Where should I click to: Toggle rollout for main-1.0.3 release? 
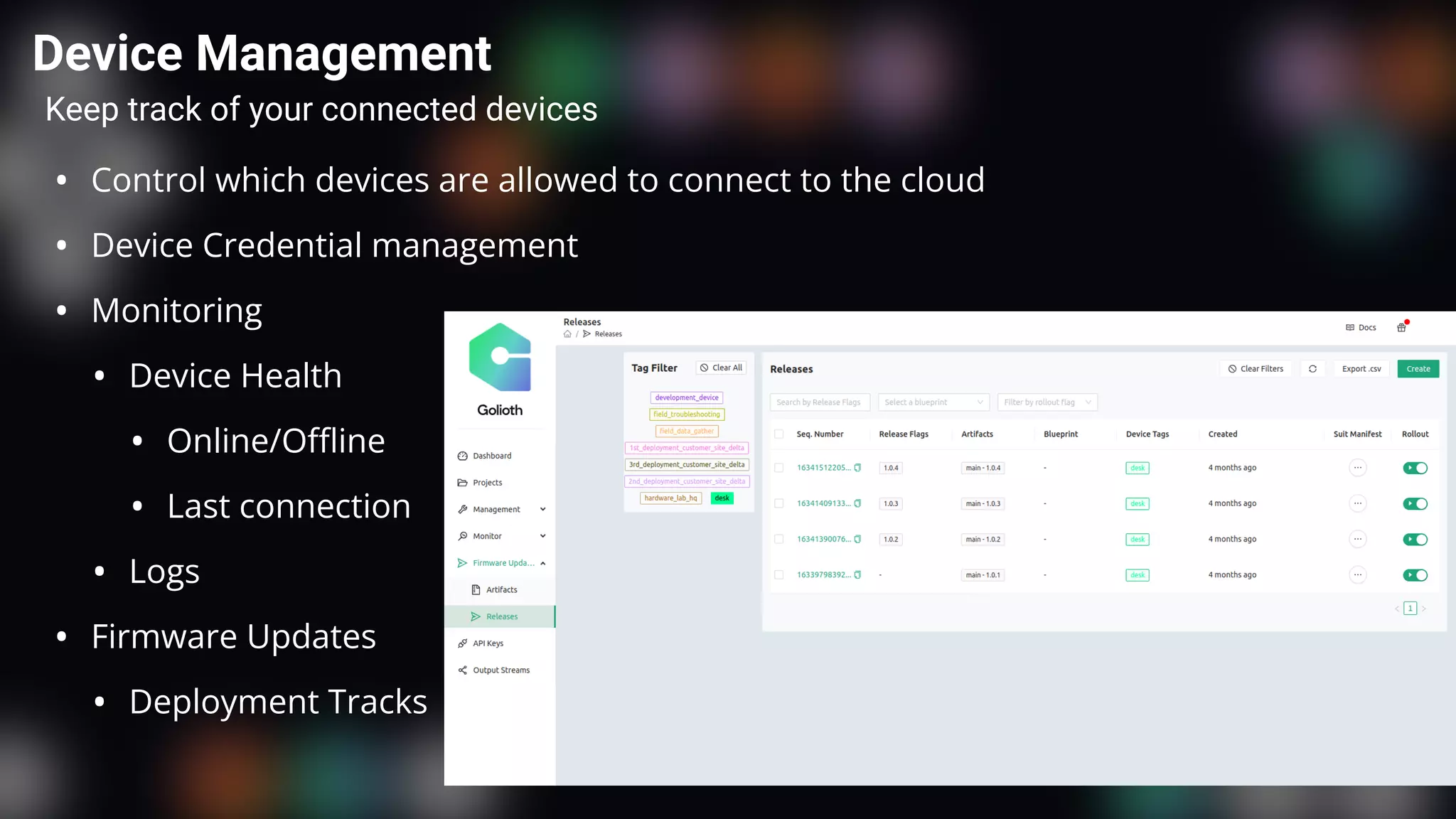pyautogui.click(x=1415, y=503)
